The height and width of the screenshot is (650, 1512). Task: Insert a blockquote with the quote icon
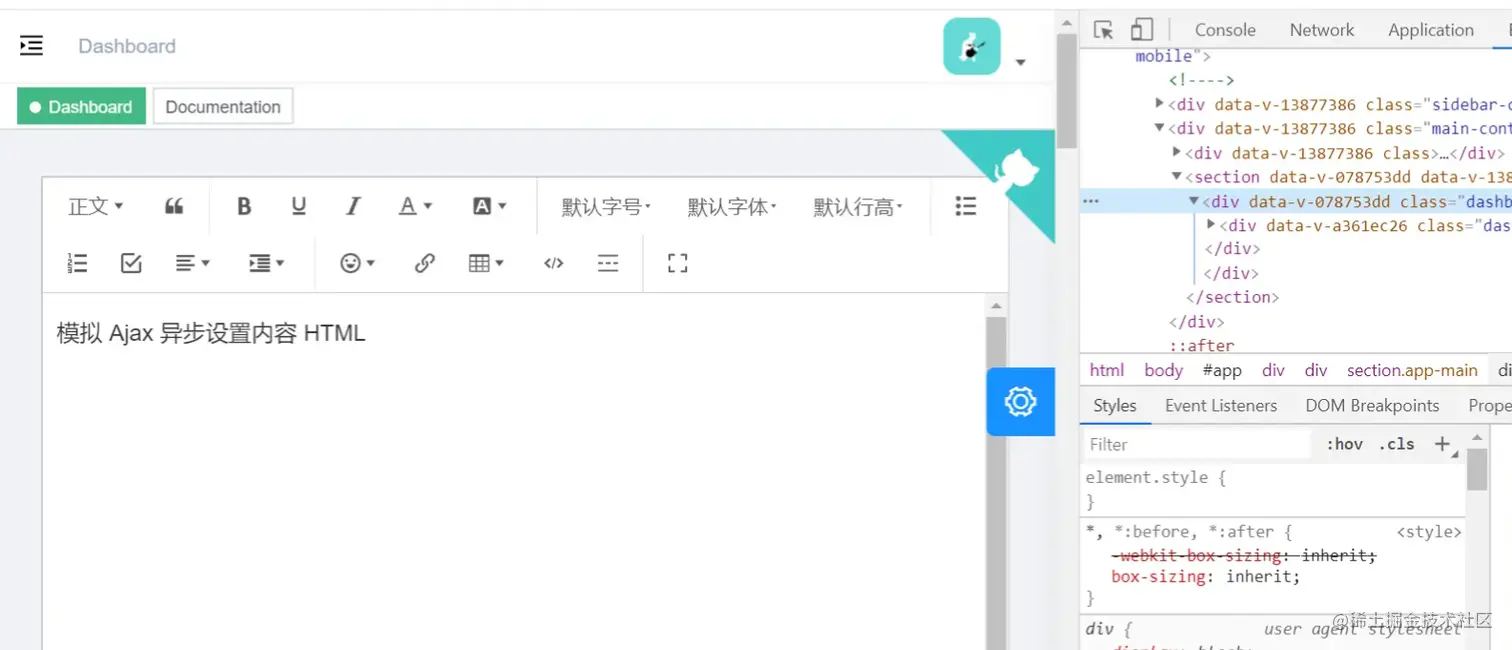174,206
